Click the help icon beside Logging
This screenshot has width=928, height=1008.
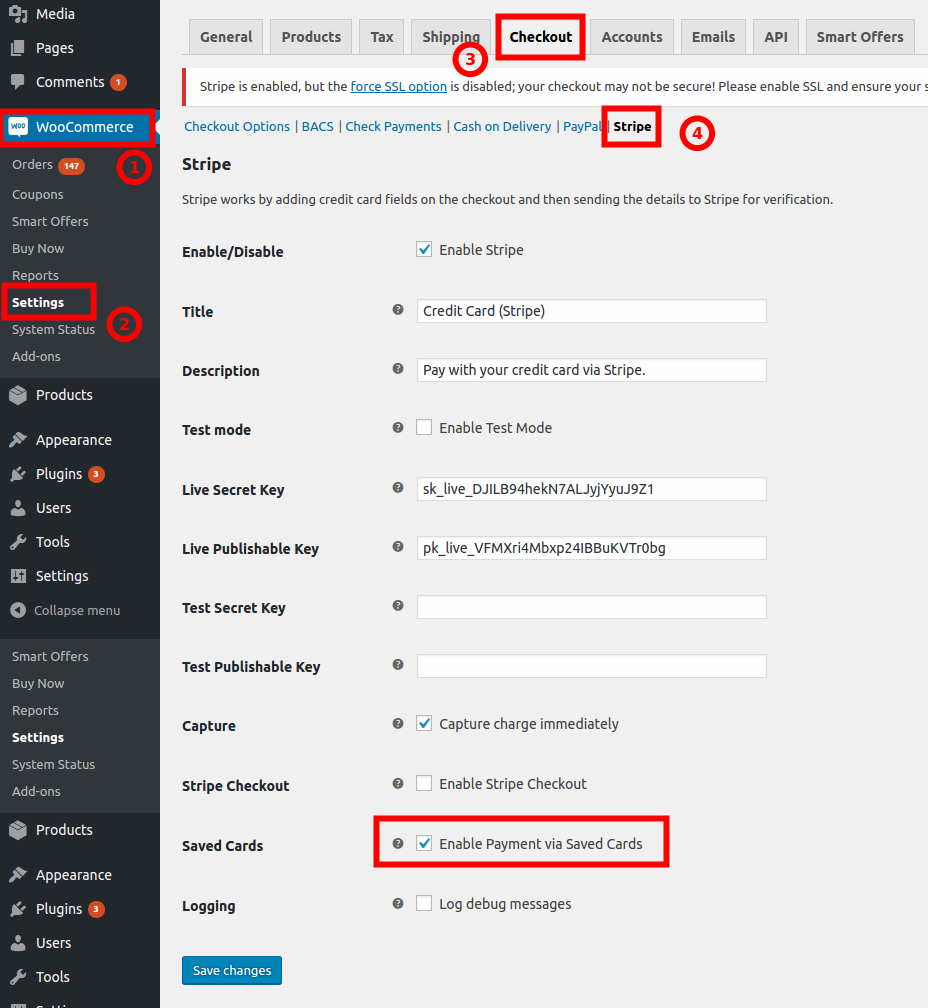pos(398,904)
